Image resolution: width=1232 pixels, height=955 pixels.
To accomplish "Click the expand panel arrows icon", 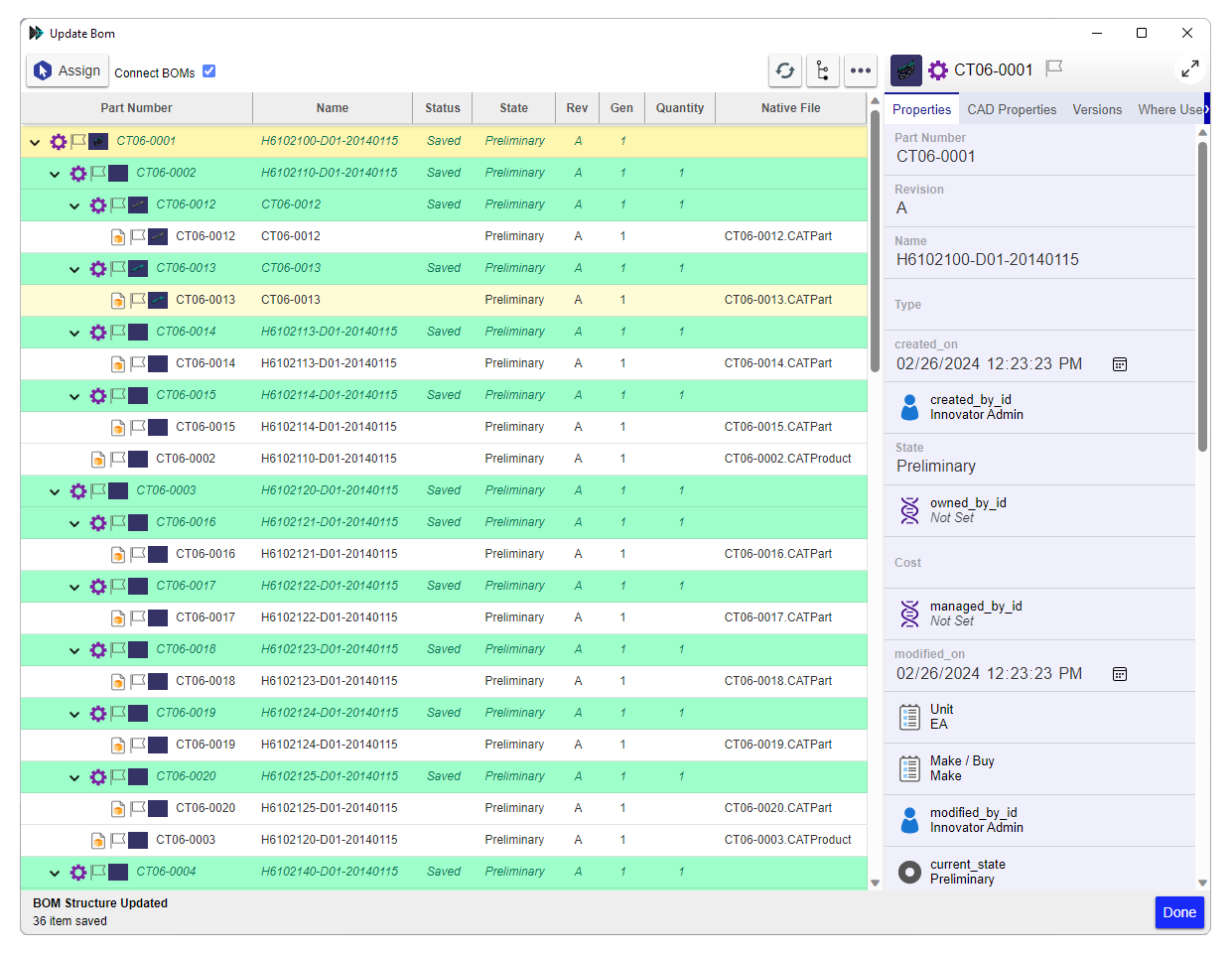I will (x=1189, y=69).
